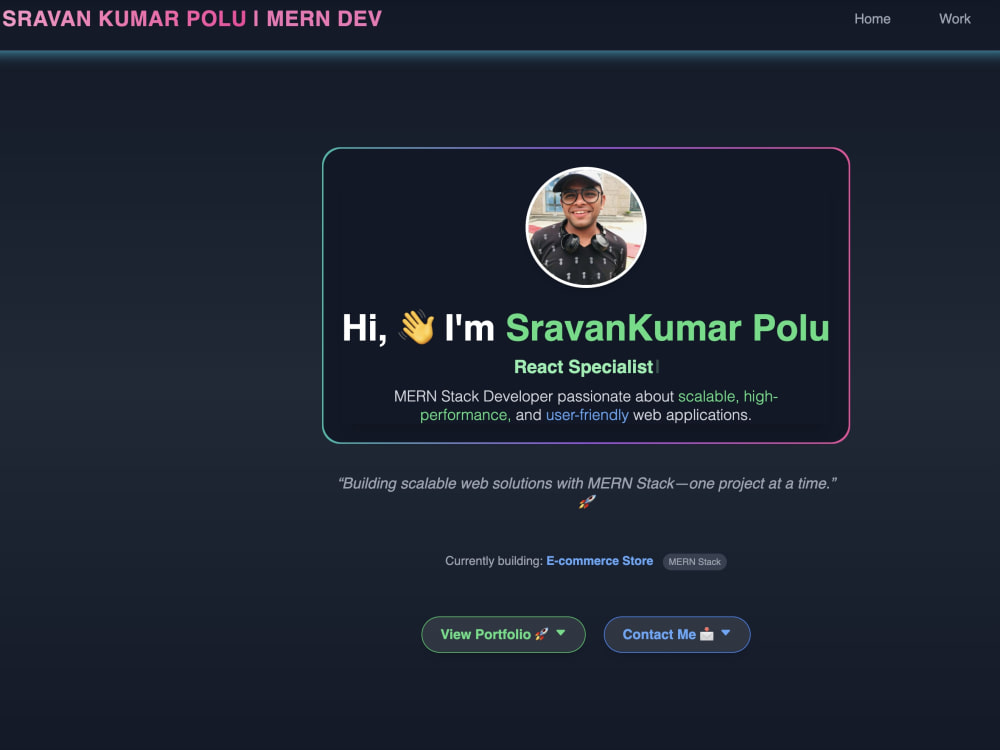The image size is (1000, 750).
Task: Click the circular profile photo
Action: (x=585, y=228)
